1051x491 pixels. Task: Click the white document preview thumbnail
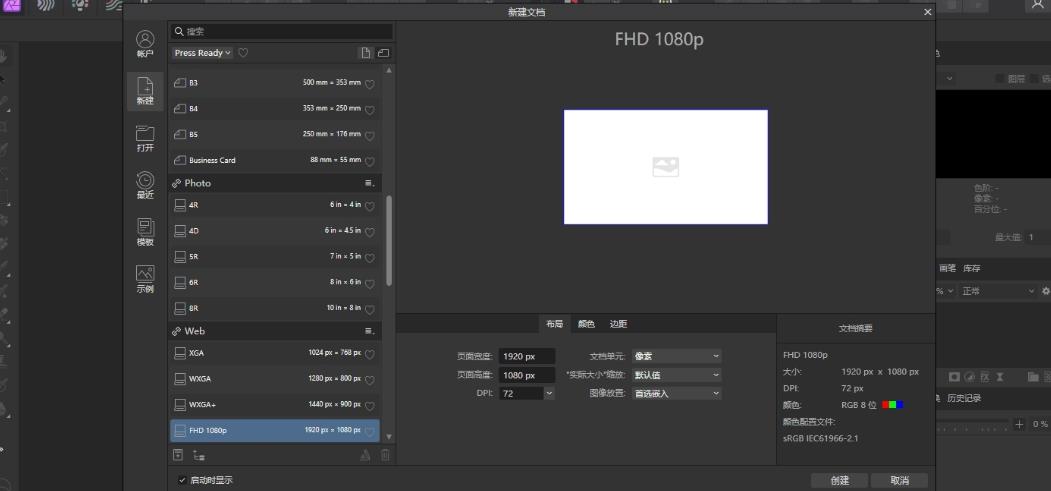click(x=666, y=167)
